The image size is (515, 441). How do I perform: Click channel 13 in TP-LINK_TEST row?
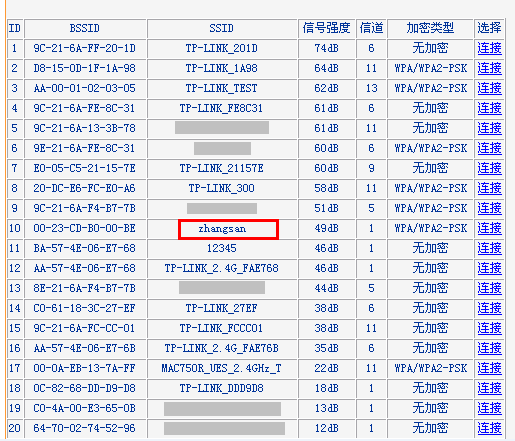(x=371, y=88)
